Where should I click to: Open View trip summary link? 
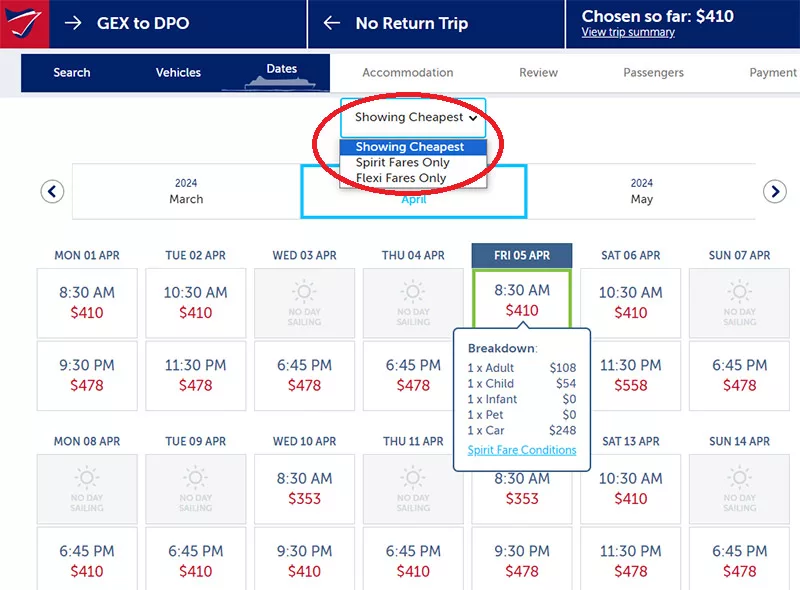pos(628,32)
